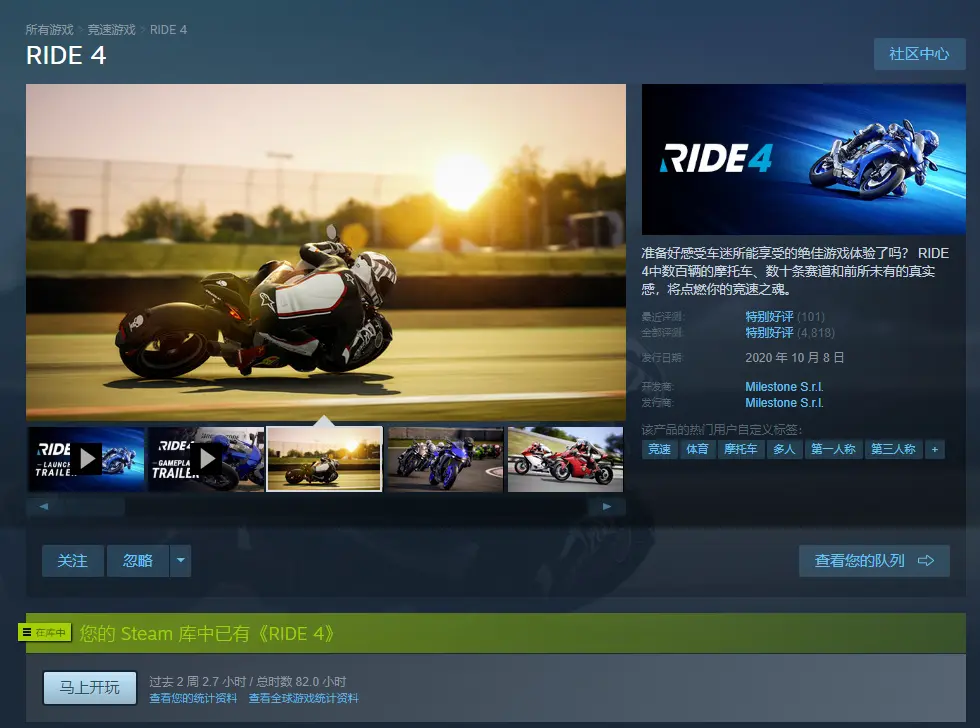Image resolution: width=980 pixels, height=728 pixels.
Task: Select the sunset motorcycle screenshot thumbnail
Action: coord(324,459)
